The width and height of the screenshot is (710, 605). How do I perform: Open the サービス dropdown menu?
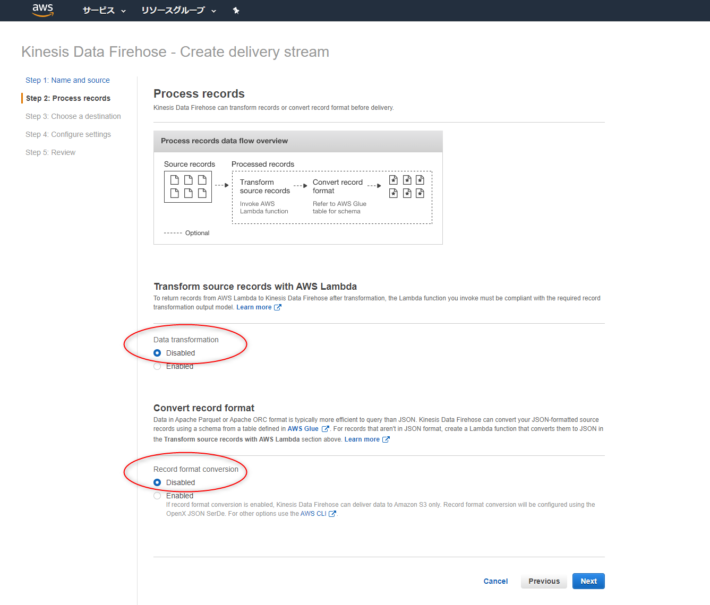(104, 10)
